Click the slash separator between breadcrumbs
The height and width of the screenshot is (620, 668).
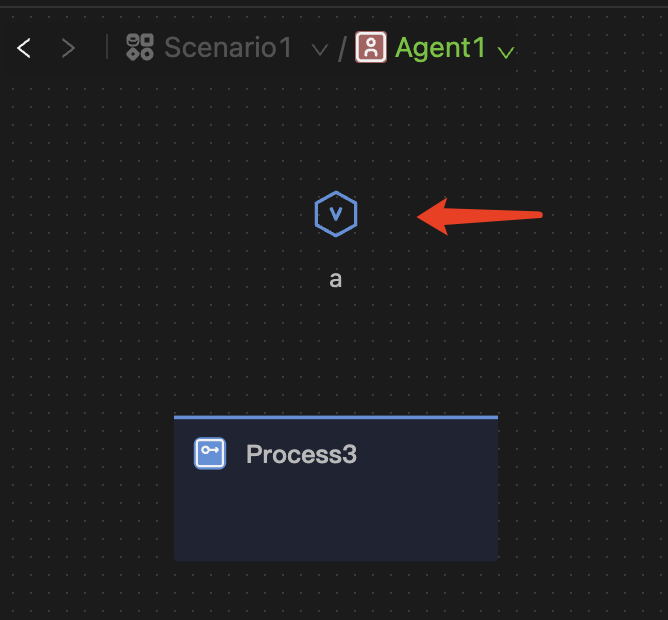tap(342, 48)
